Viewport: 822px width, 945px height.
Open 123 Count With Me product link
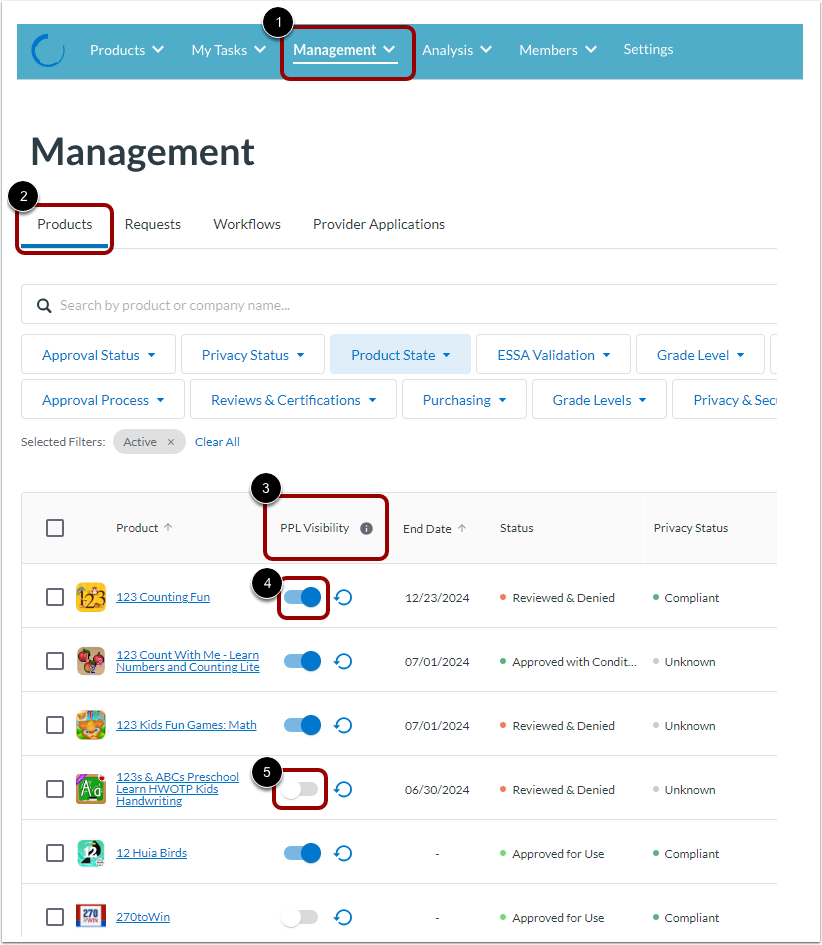187,661
